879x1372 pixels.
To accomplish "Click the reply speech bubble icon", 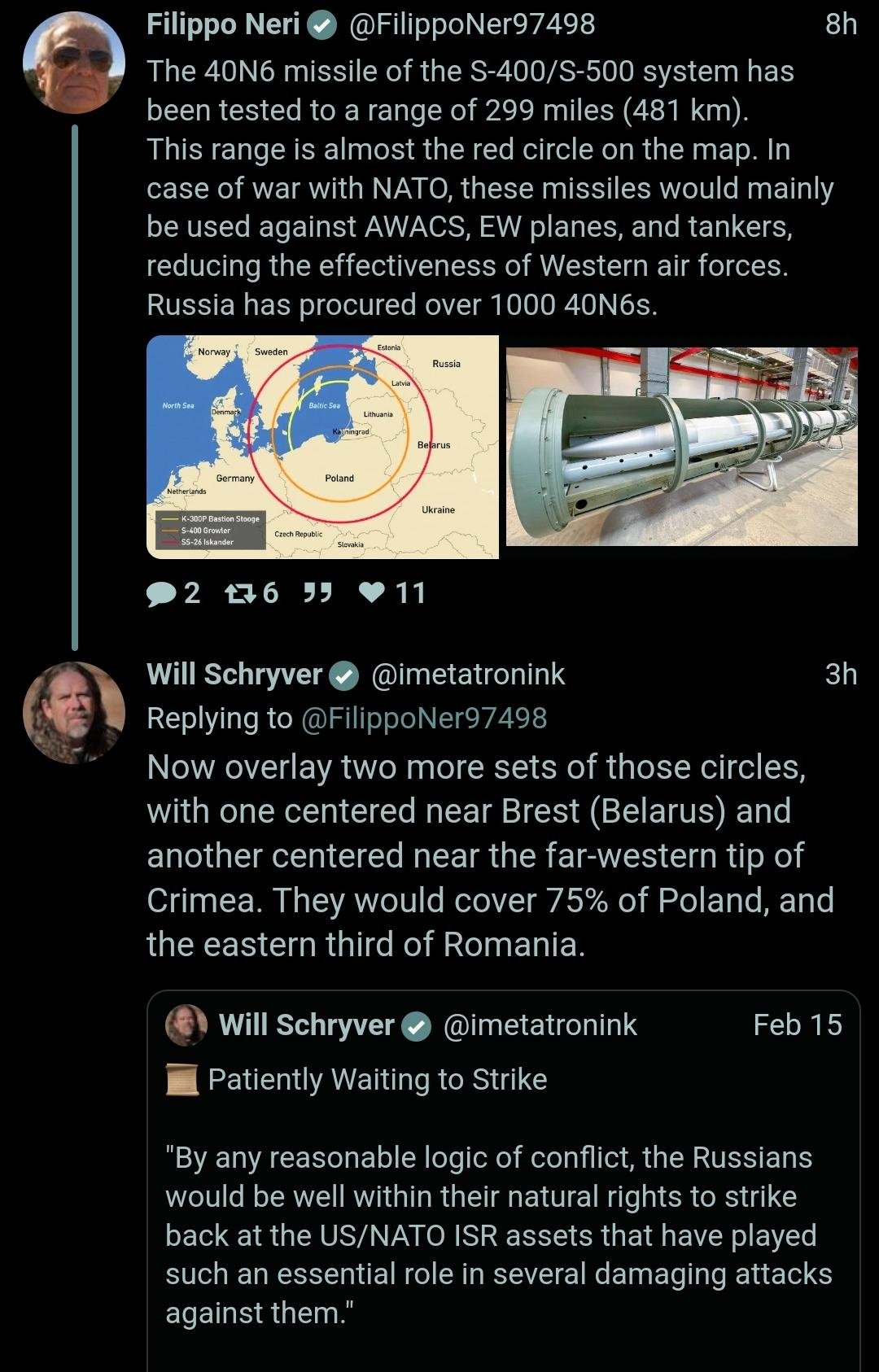I will click(161, 594).
